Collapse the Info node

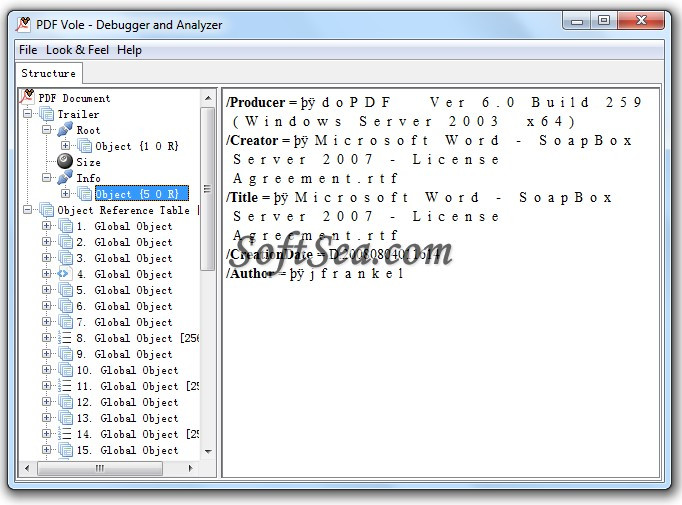pos(47,177)
